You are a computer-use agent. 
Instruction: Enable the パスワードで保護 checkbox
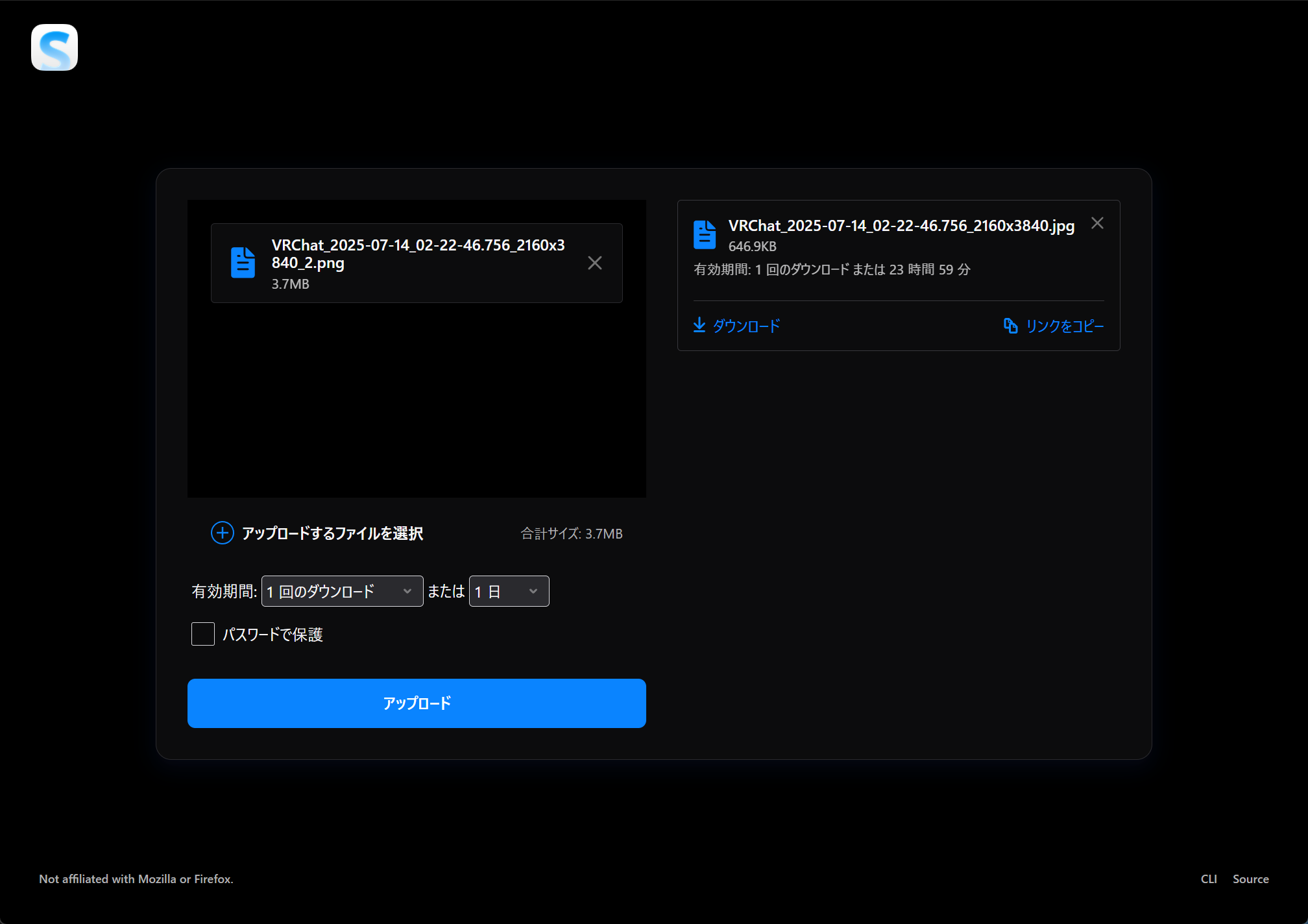click(x=203, y=634)
